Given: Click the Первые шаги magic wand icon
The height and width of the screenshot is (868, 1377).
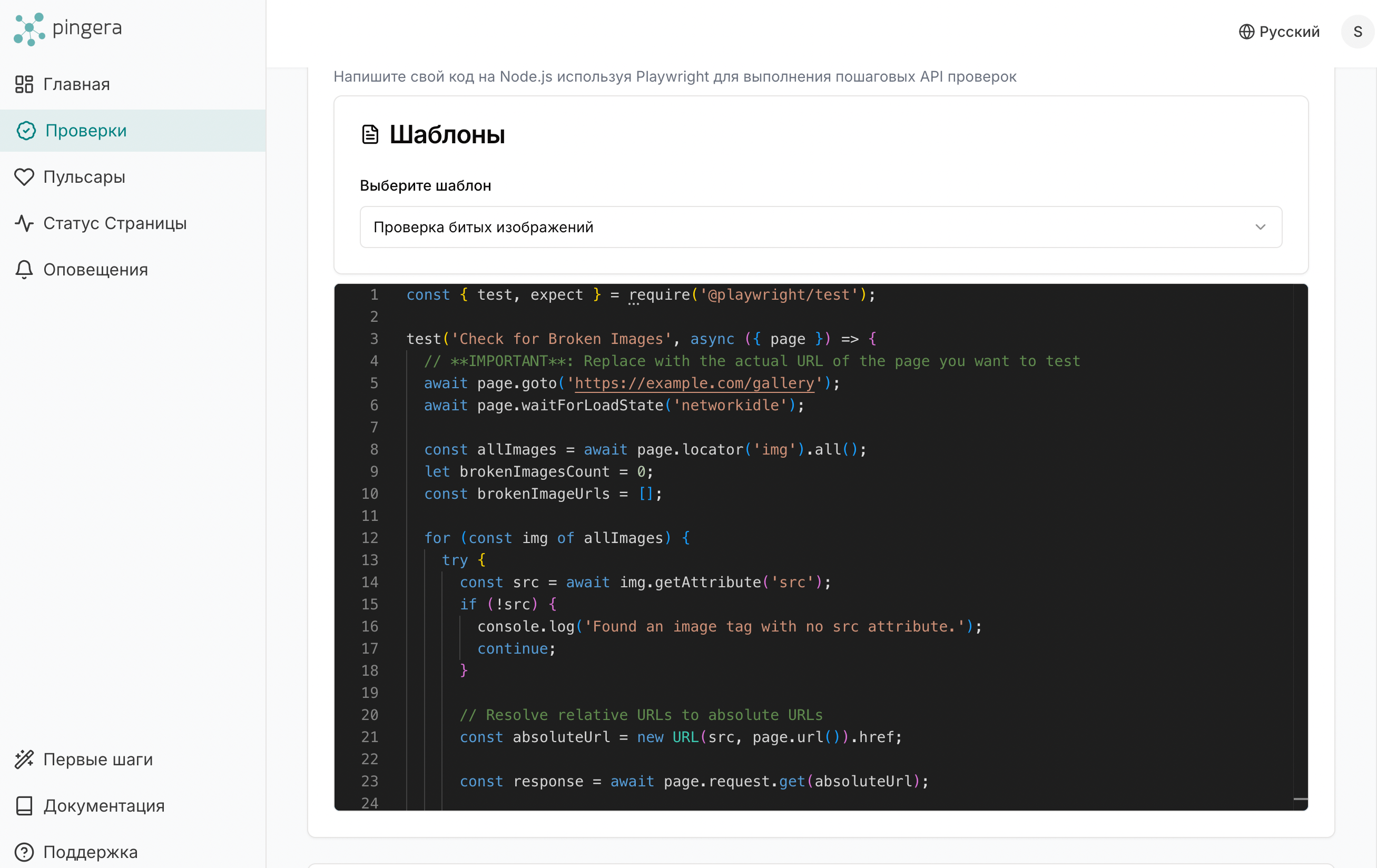Looking at the screenshot, I should click(24, 759).
